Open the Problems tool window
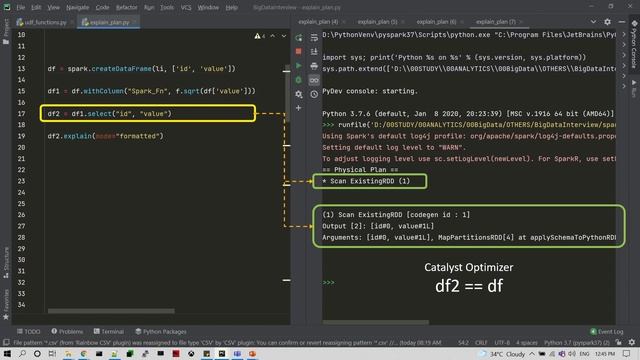The height and width of the screenshot is (360, 640). pyautogui.click(x=67, y=331)
